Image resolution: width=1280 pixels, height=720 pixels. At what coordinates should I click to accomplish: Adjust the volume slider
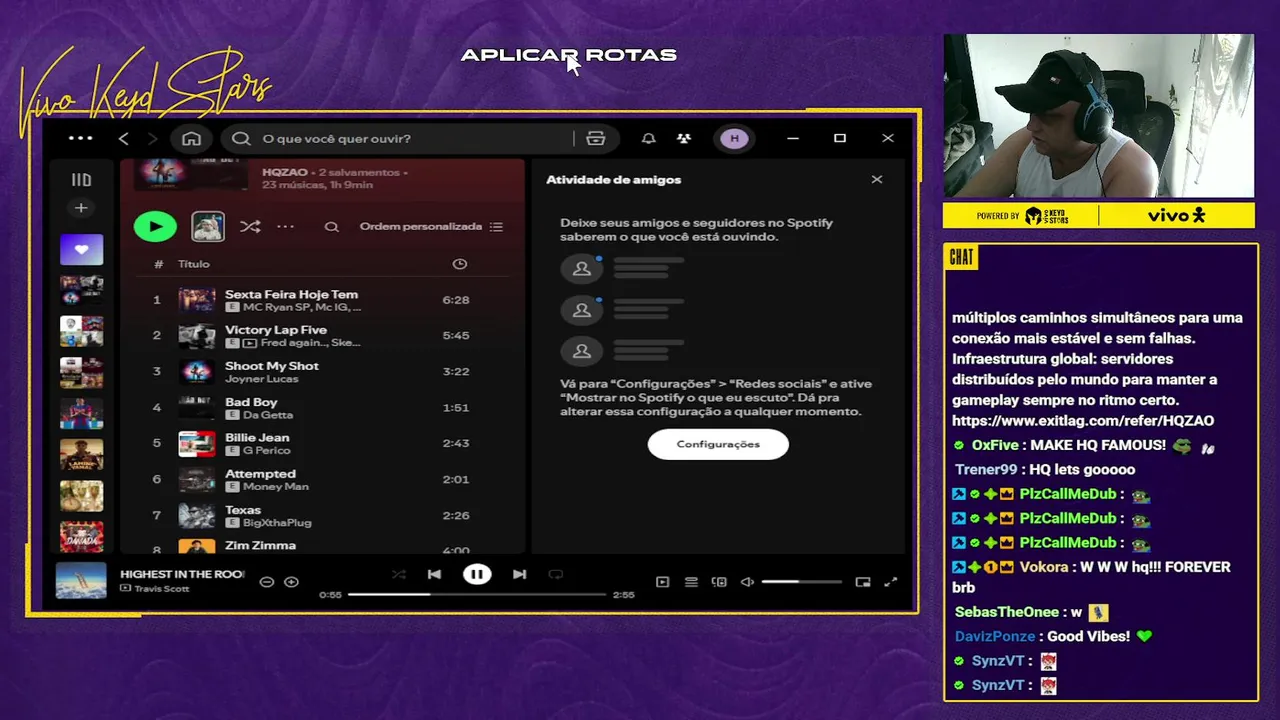pos(802,582)
